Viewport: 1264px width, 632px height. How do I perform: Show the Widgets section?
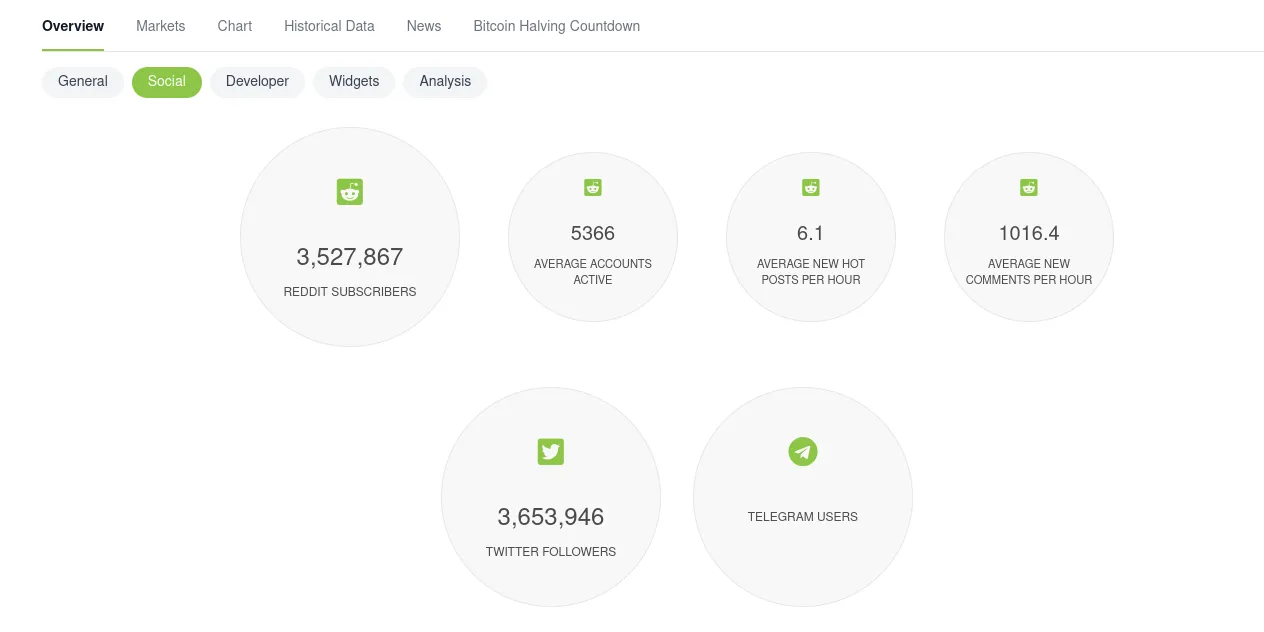[x=354, y=82]
